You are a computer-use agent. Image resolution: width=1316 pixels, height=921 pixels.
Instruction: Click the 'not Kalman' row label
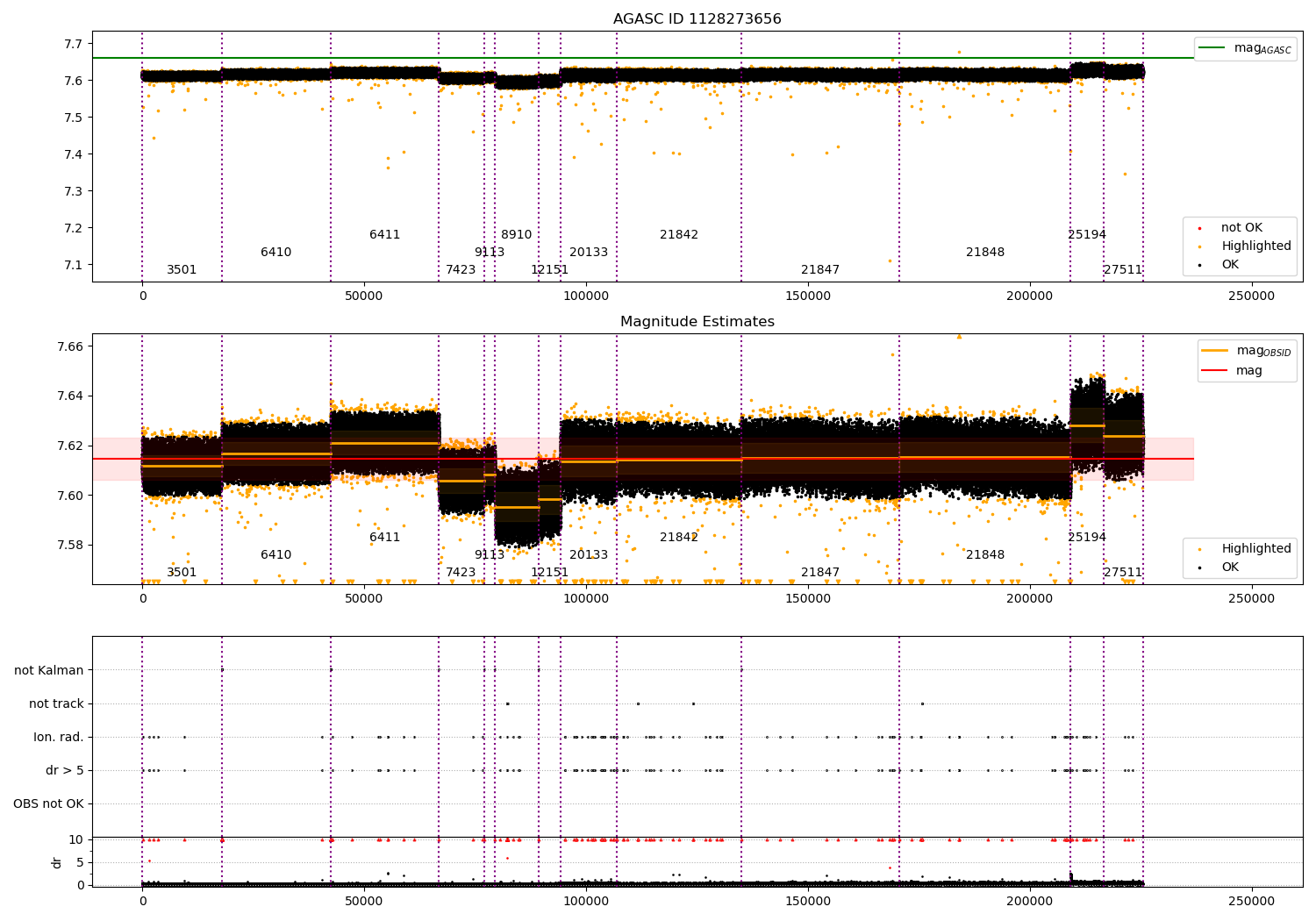pyautogui.click(x=49, y=670)
